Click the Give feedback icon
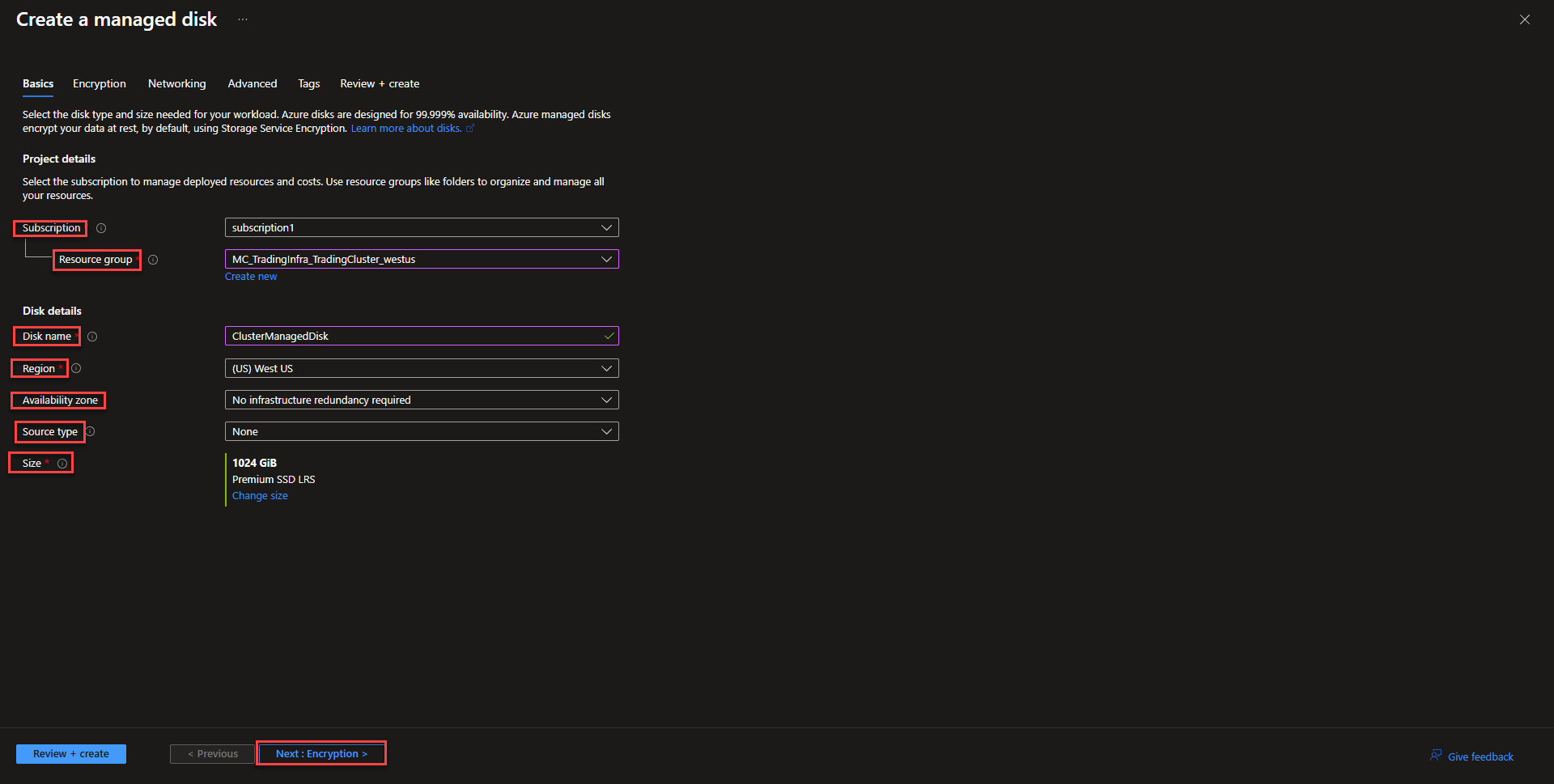The image size is (1554, 784). (1436, 756)
